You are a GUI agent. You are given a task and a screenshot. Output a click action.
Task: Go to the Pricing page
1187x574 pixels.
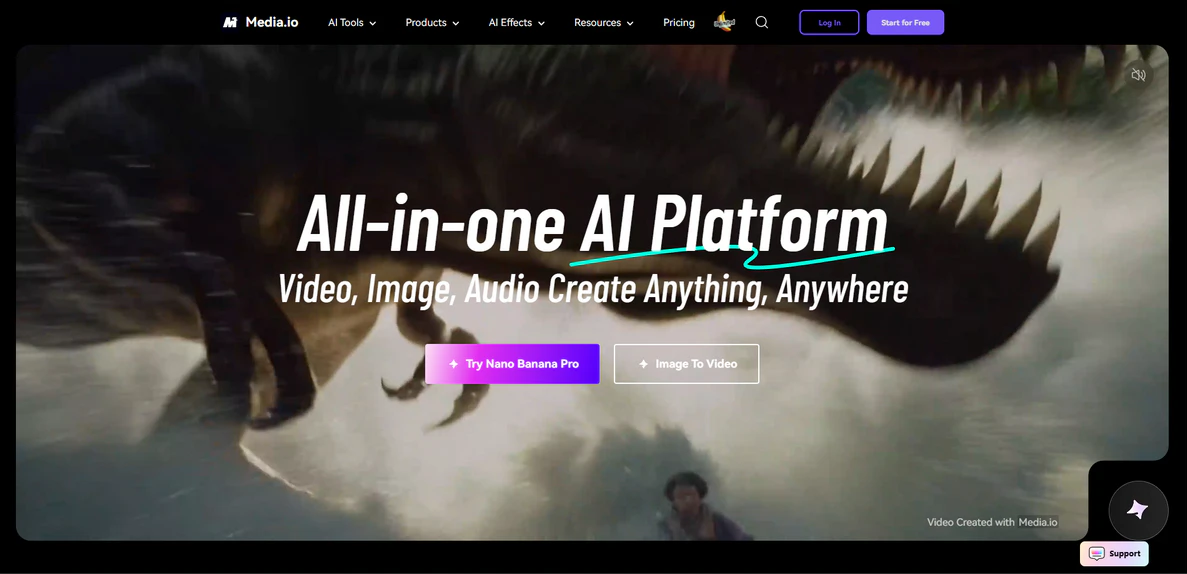pyautogui.click(x=679, y=22)
